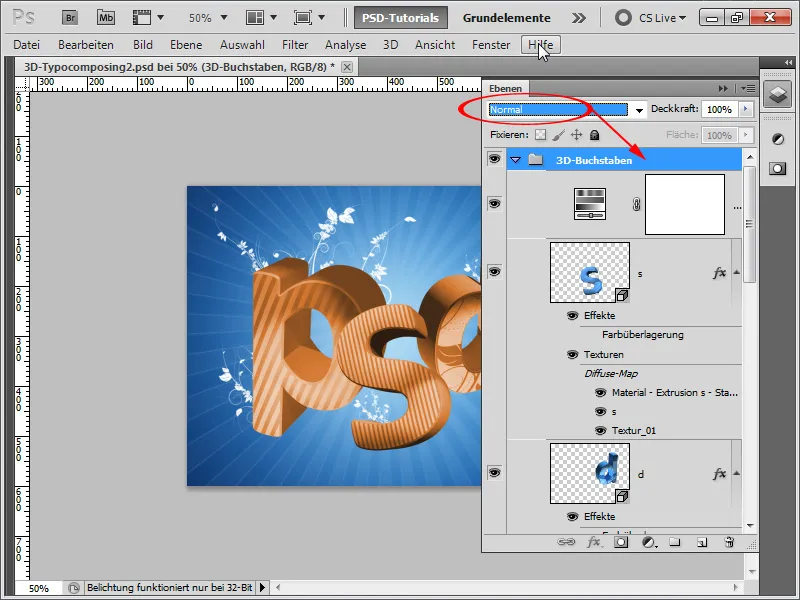Select the Ebenen panel tab
800x600 pixels.
pos(505,88)
